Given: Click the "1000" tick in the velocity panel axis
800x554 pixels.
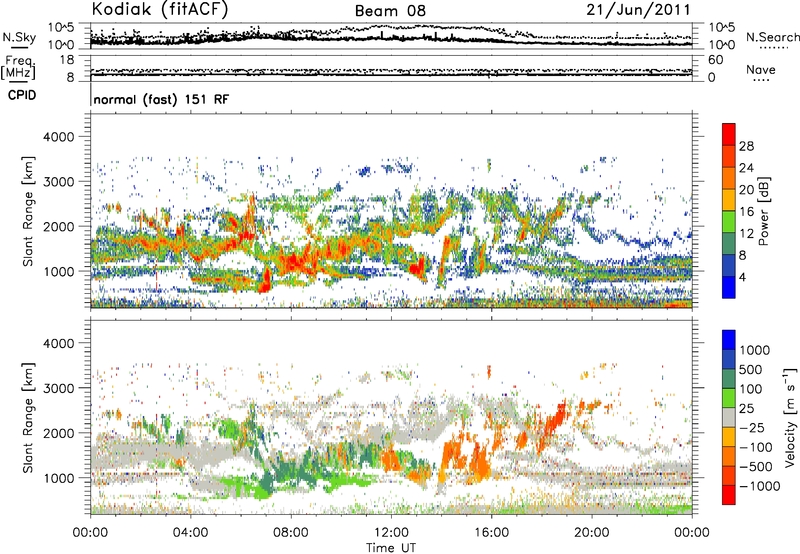Looking at the screenshot, I should pos(58,478).
